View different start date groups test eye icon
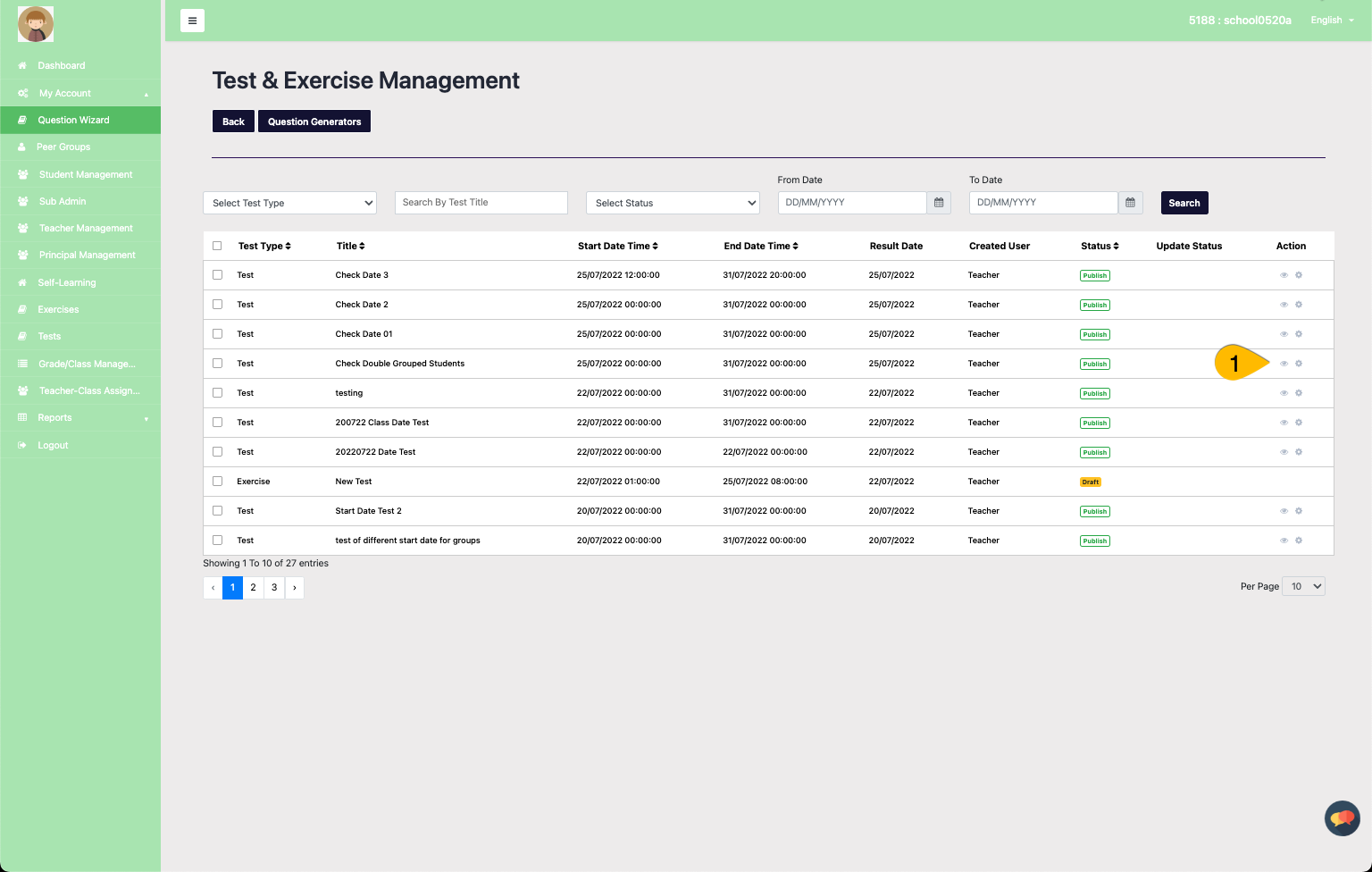 (x=1284, y=541)
